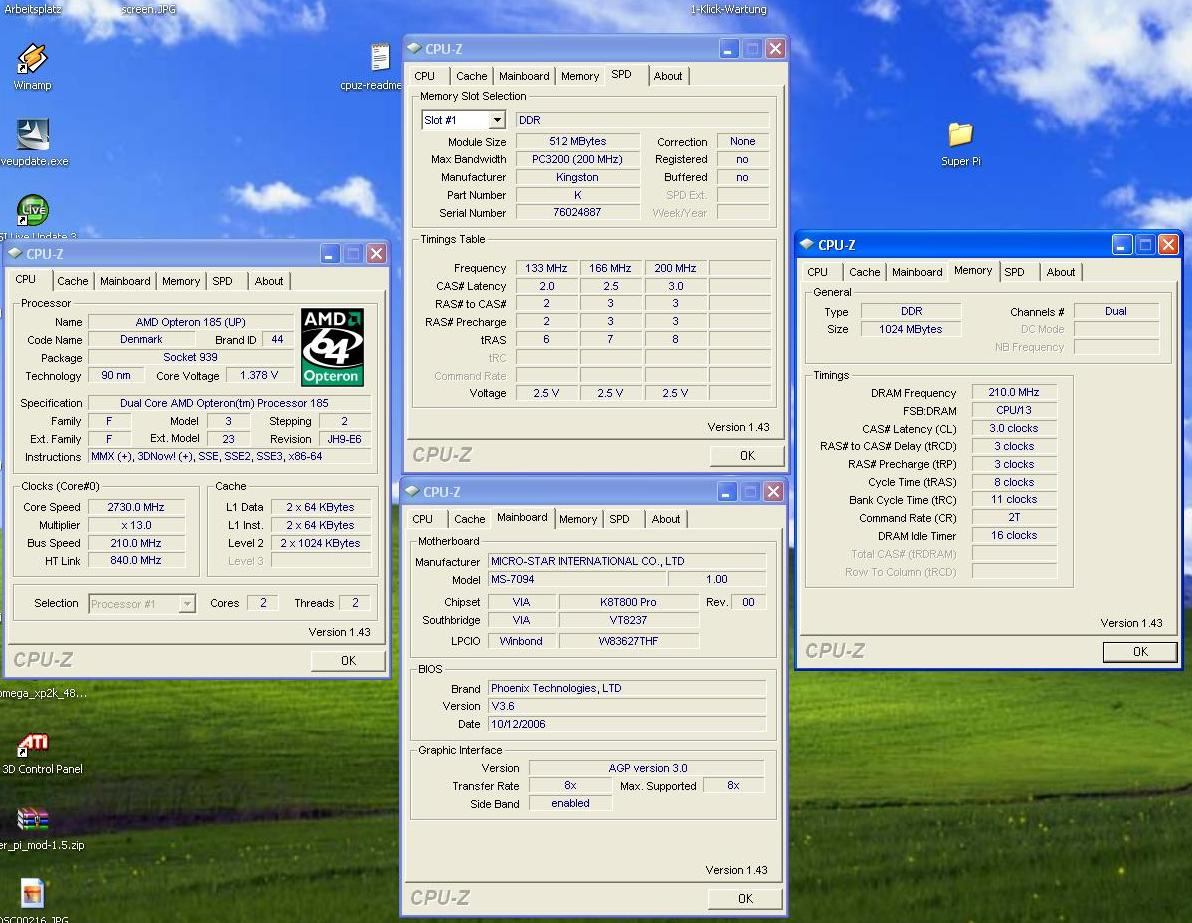Click the Instructions field with MMX, SSE
Screen dimensions: 1192x923
pyautogui.click(x=230, y=457)
